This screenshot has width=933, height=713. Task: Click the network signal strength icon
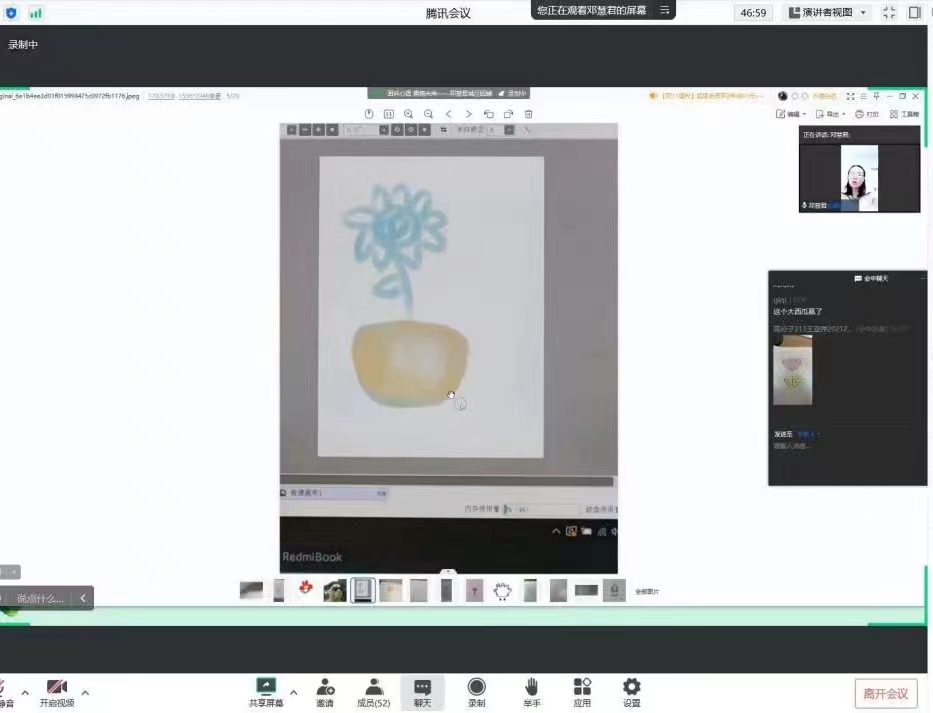[x=36, y=13]
